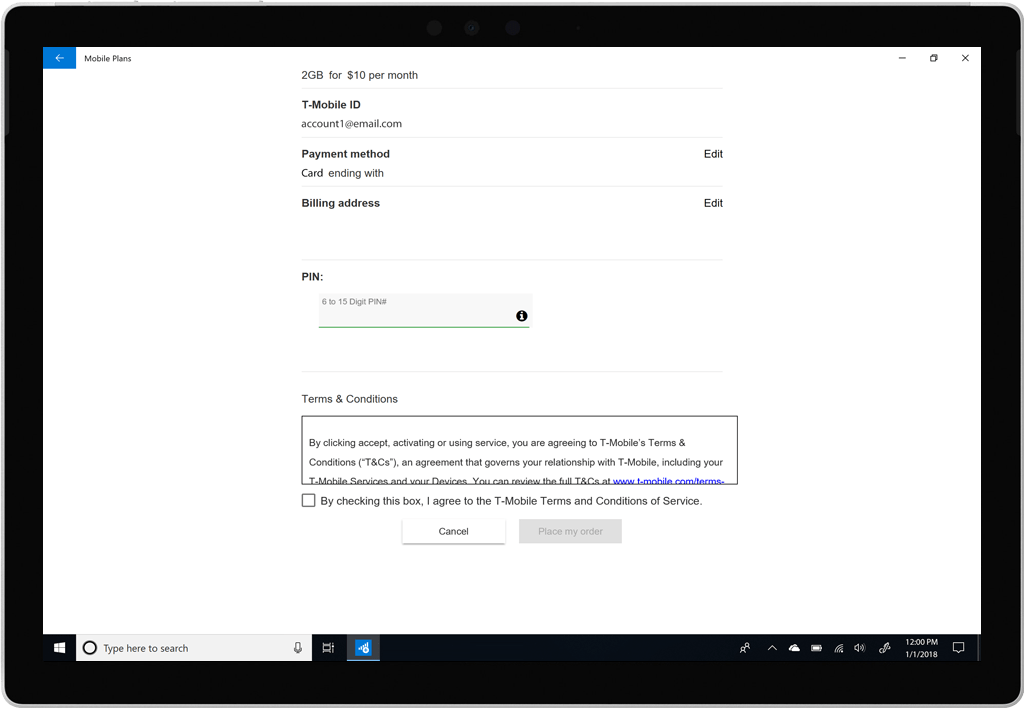Focus the 6 to 15 Digit PIN field
The height and width of the screenshot is (708, 1024).
[424, 310]
